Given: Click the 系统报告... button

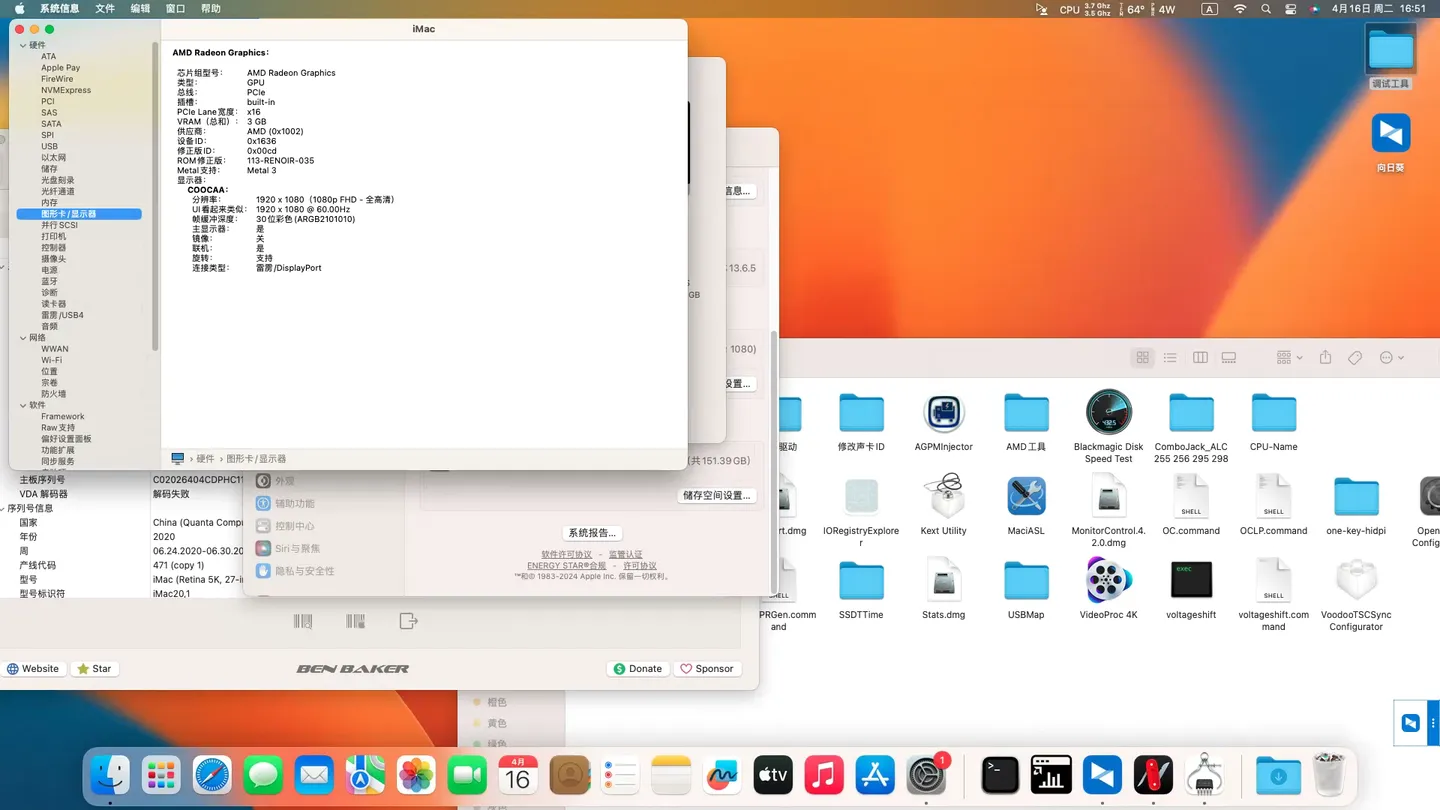Looking at the screenshot, I should click(x=592, y=533).
